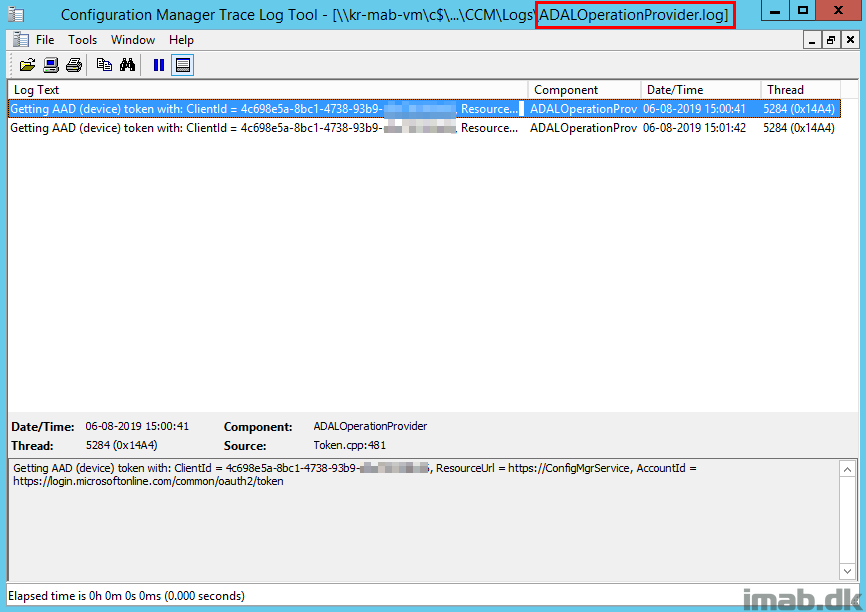The width and height of the screenshot is (866, 612).
Task: Click inside the log detail text box
Action: pyautogui.click(x=424, y=519)
